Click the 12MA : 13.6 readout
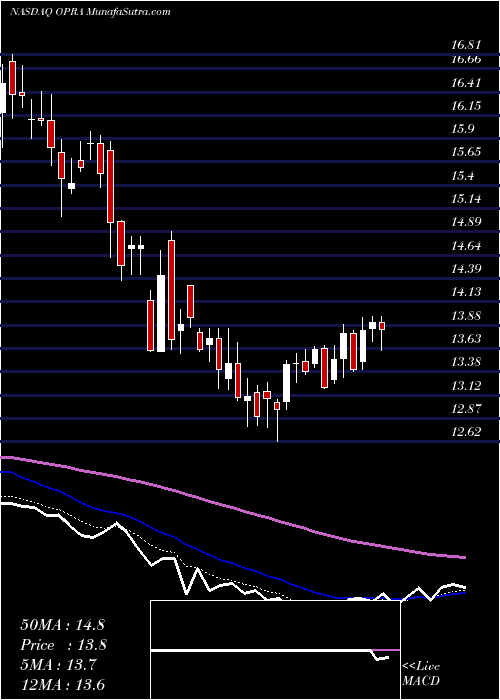 (64, 684)
